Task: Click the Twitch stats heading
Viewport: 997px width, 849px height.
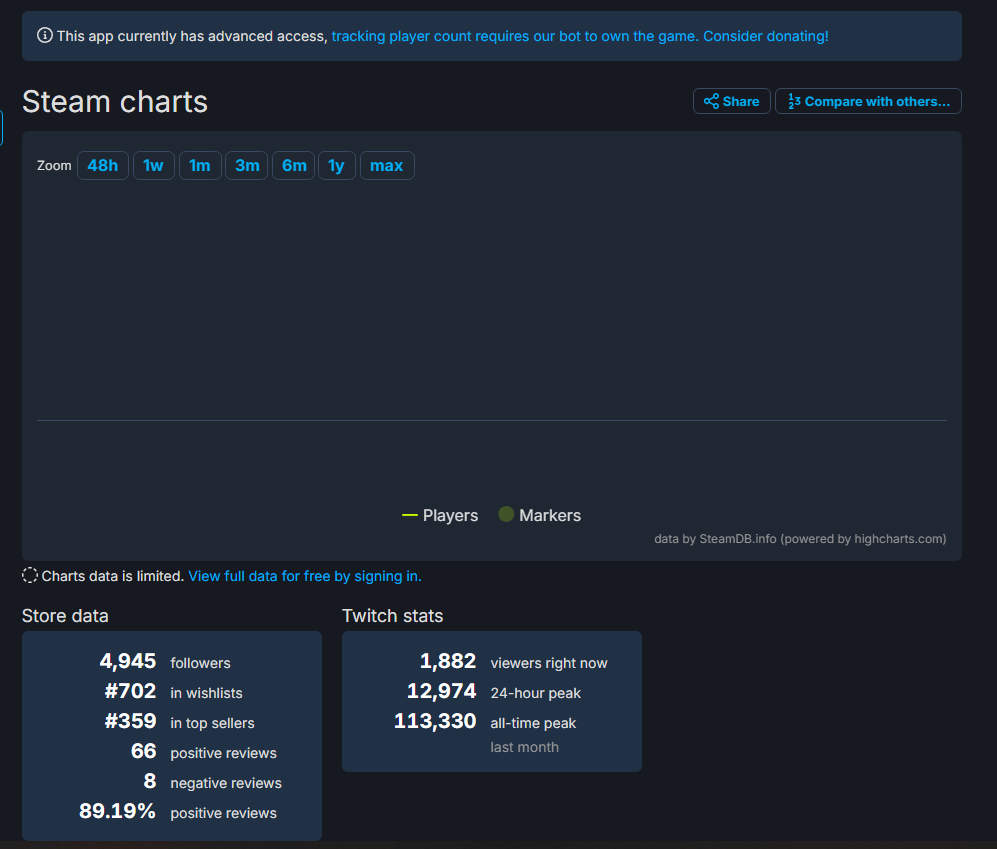Action: click(x=392, y=616)
